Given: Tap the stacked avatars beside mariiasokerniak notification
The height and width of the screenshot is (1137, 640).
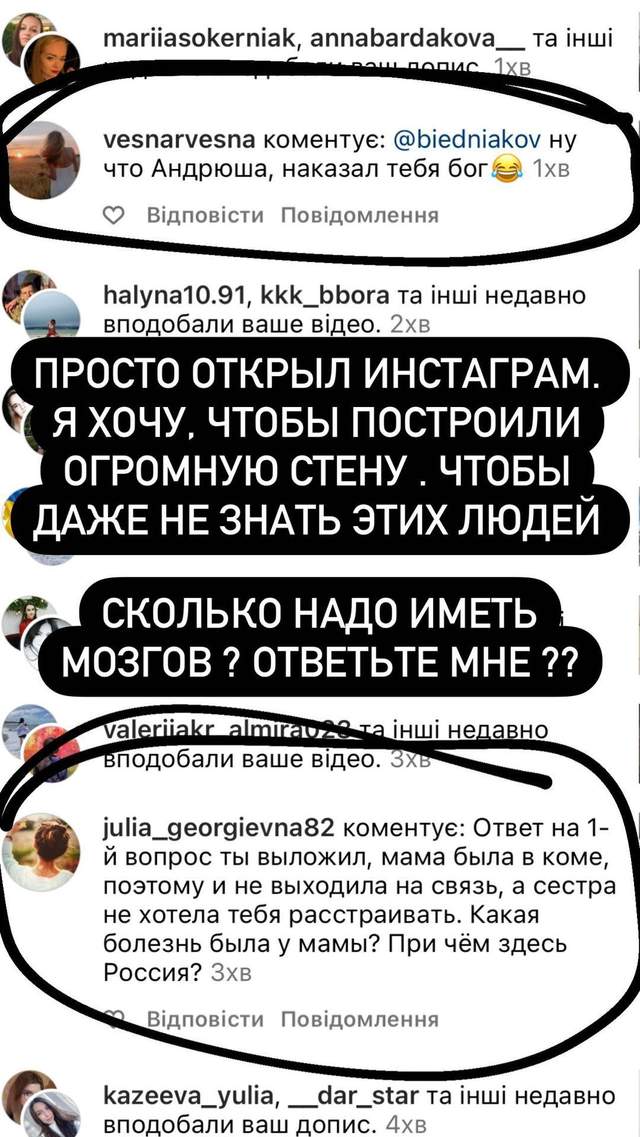Looking at the screenshot, I should [42, 49].
